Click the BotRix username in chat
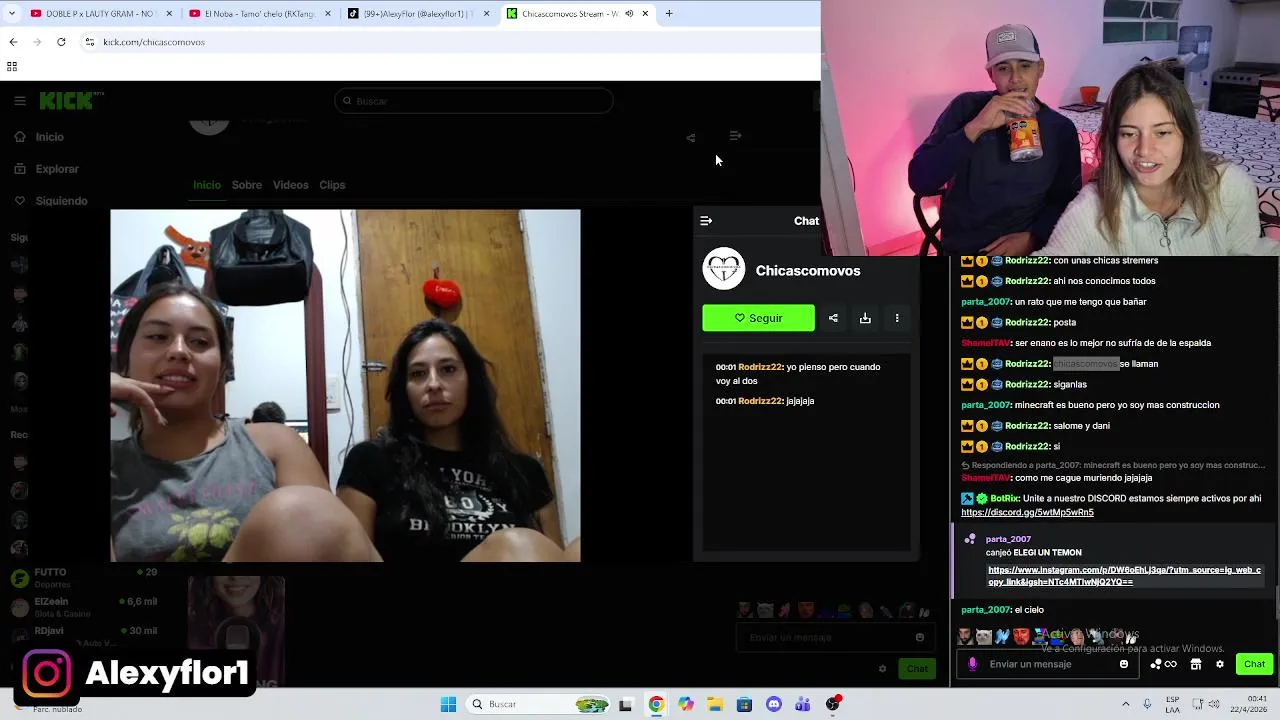Image resolution: width=1280 pixels, height=720 pixels. [x=1003, y=498]
